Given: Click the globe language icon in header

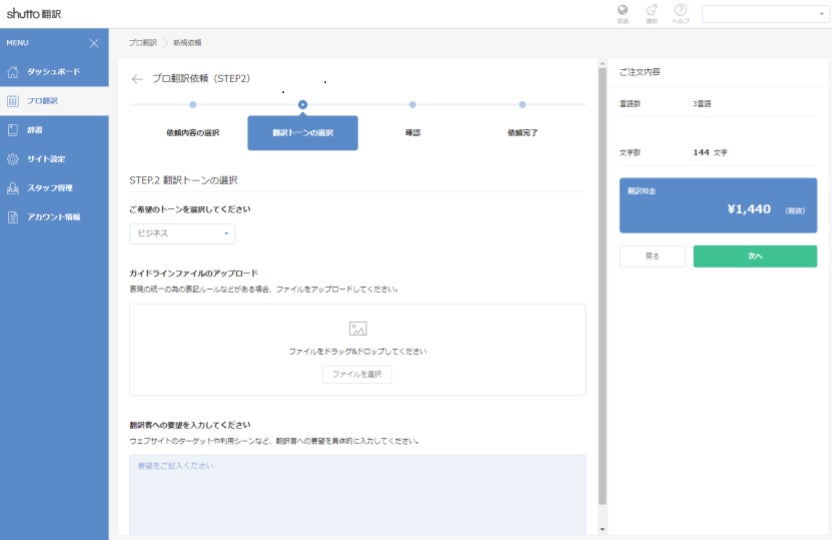Looking at the screenshot, I should point(622,10).
